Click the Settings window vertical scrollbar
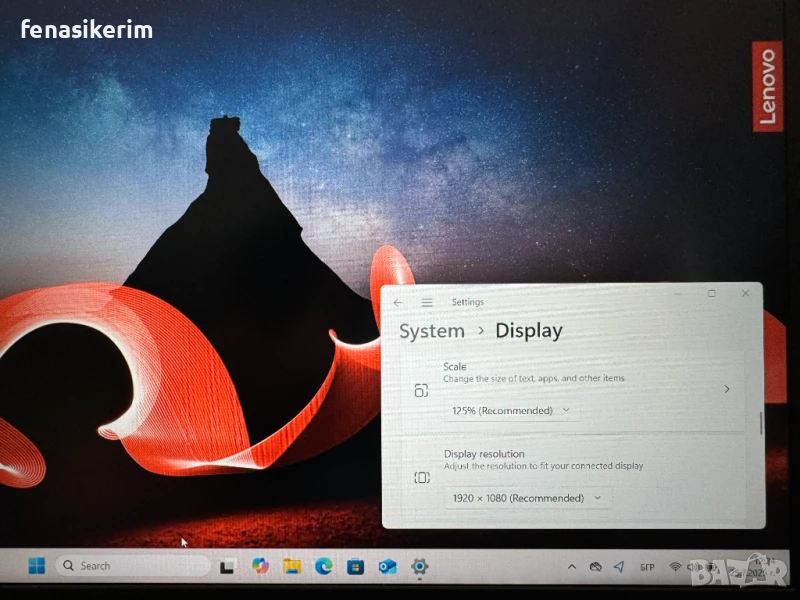This screenshot has height=600, width=800. pos(761,422)
